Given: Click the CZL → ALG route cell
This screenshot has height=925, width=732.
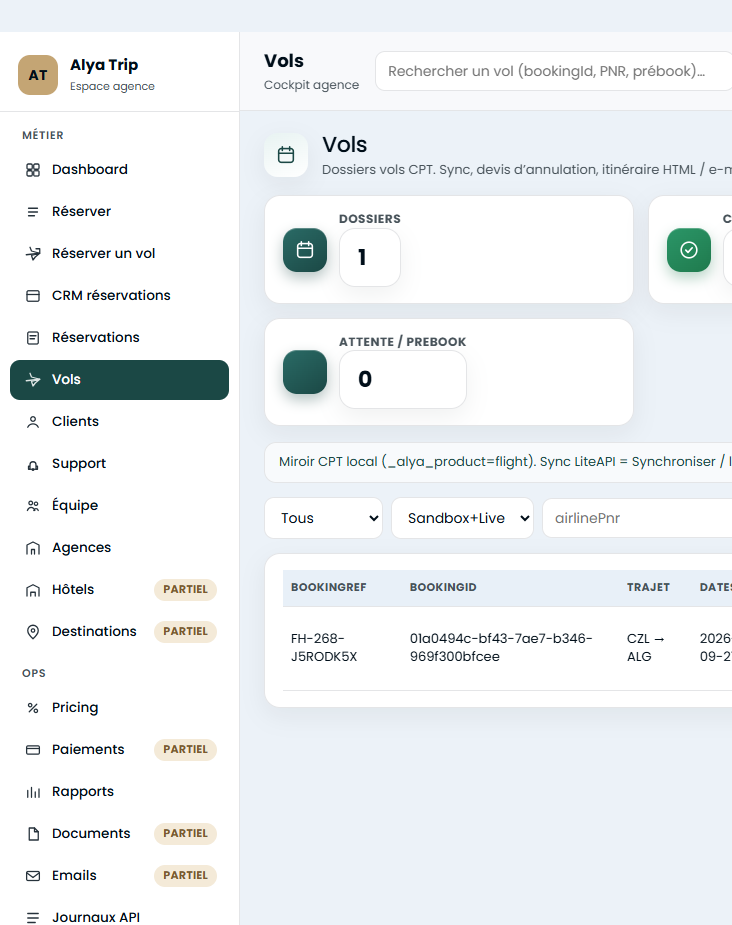Looking at the screenshot, I should click(x=645, y=648).
